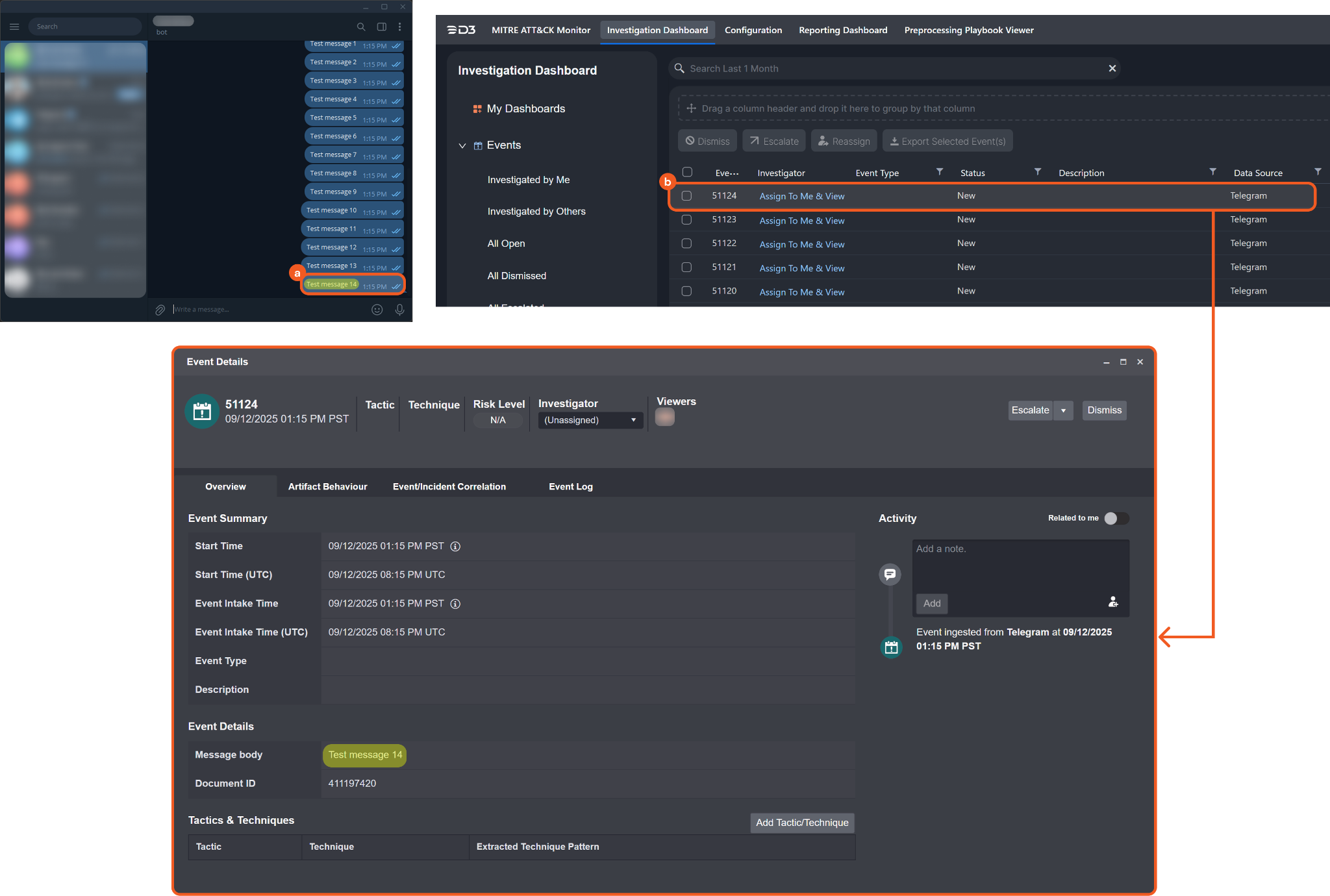Click the Add Tactic/Technique button
This screenshot has height=896, width=1330.
801,823
